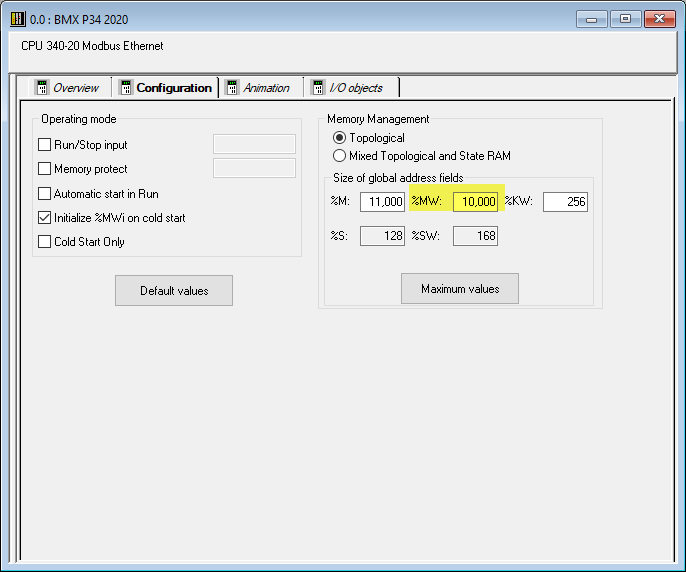The width and height of the screenshot is (686, 572).
Task: Click the Default values button
Action: [174, 291]
